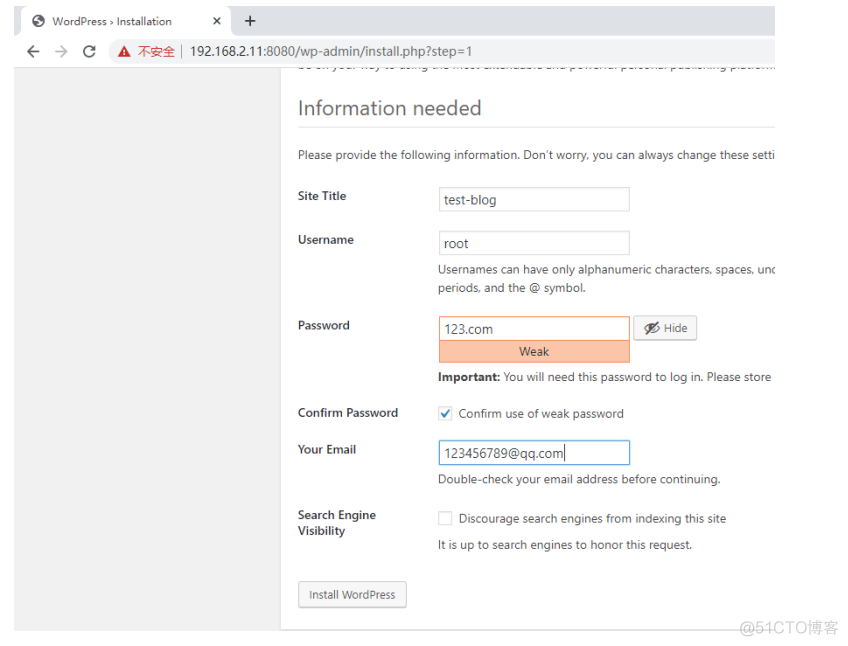Click the Site Title field label
This screenshot has width=848, height=646.
[322, 196]
